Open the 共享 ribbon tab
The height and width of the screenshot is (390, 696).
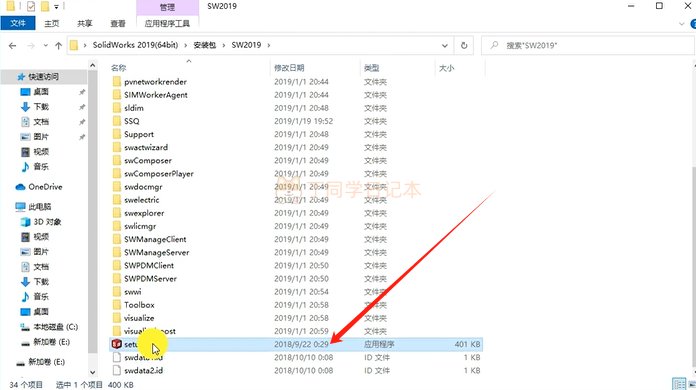coord(85,24)
